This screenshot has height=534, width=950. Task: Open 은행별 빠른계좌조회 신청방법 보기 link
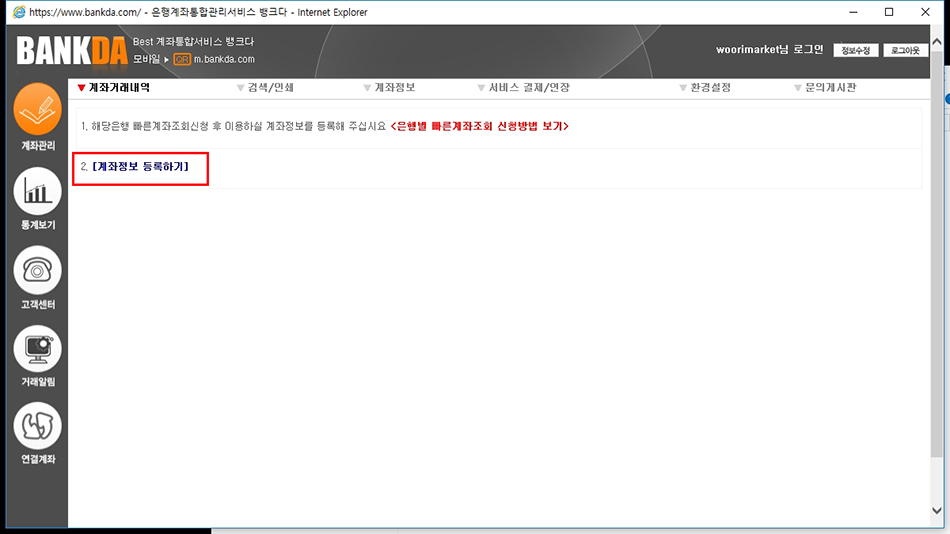point(479,126)
